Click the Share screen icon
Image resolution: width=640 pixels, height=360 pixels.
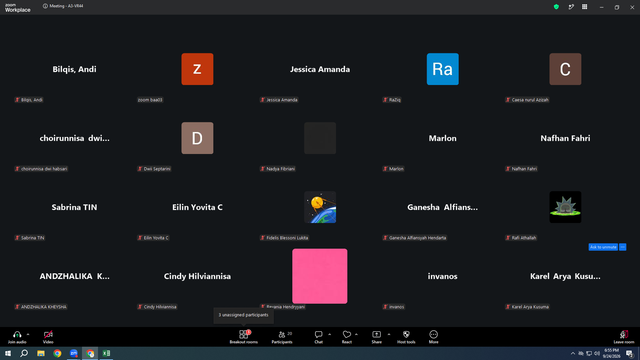point(376,334)
